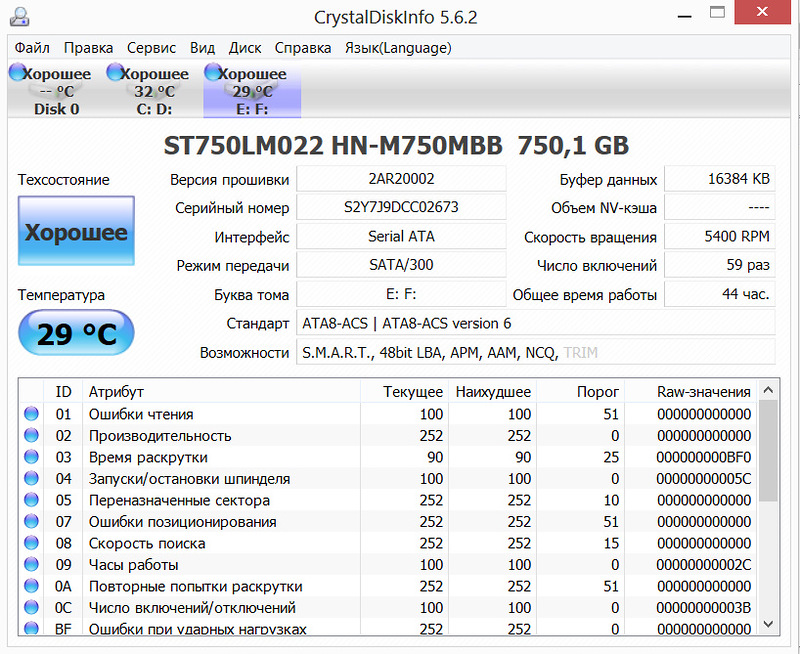Select the Переназначенные сектора row
This screenshot has height=654, width=800.
[388, 499]
